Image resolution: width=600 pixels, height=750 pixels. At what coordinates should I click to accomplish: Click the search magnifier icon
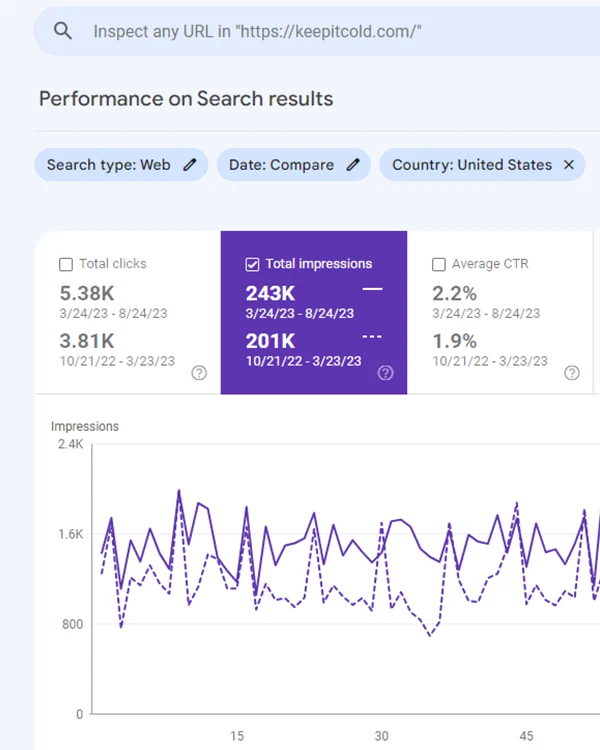(63, 31)
